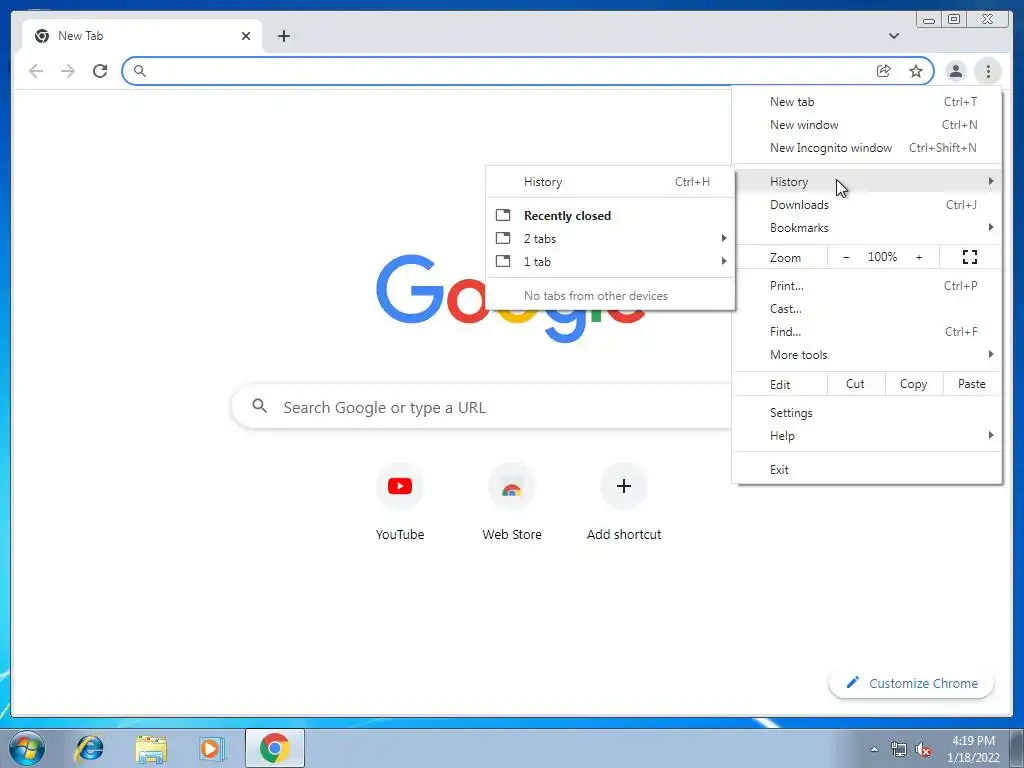The image size is (1024, 768).
Task: Open the clock showing 4:19 PM
Action: tap(973, 749)
